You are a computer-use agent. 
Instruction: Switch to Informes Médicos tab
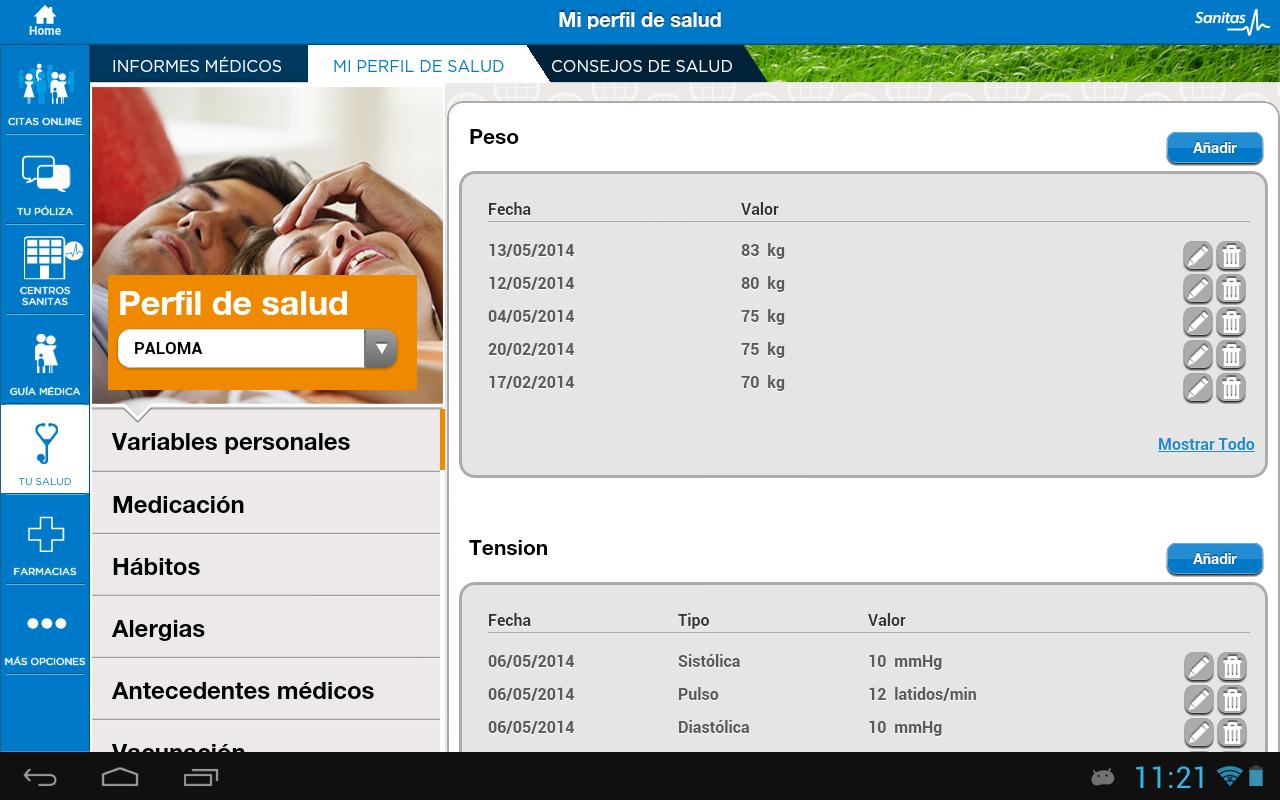pyautogui.click(x=197, y=66)
